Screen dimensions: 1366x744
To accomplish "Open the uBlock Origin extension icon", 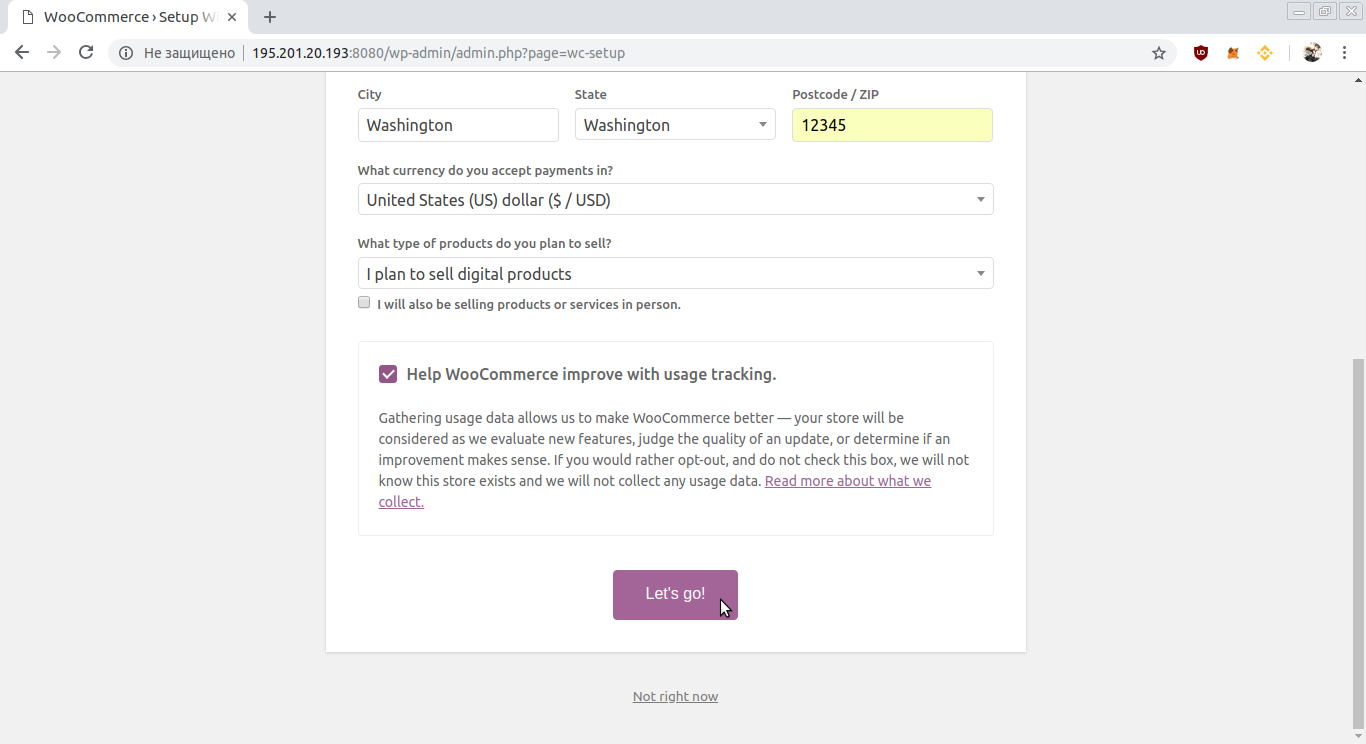I will [1201, 53].
